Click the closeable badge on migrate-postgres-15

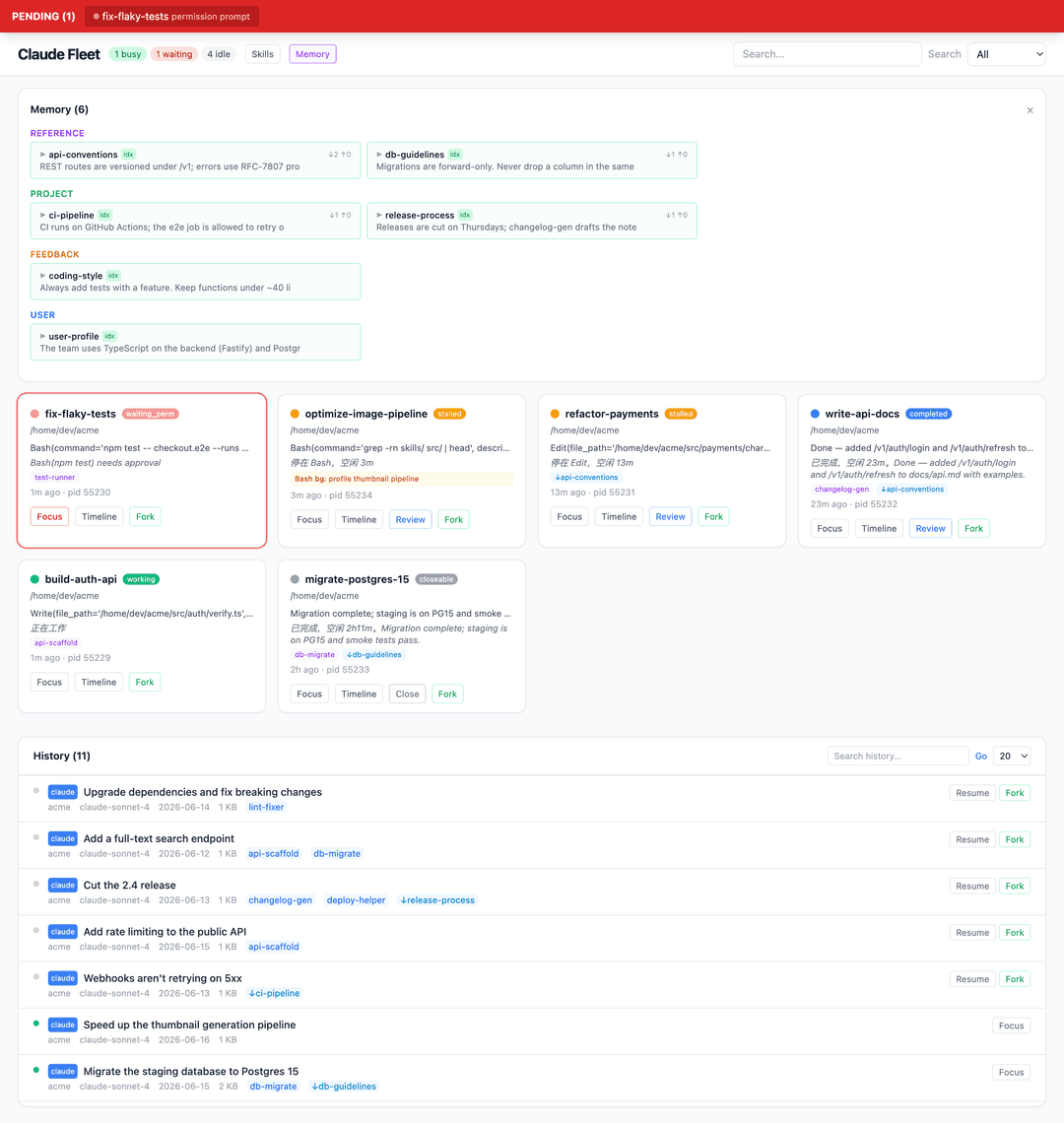pos(436,579)
